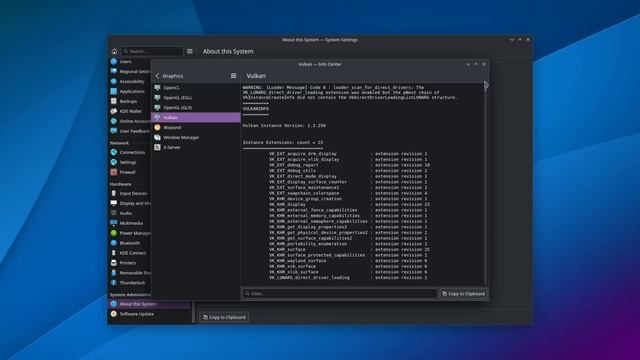Open Users settings in sidebar
The width and height of the screenshot is (640, 360).
130,62
